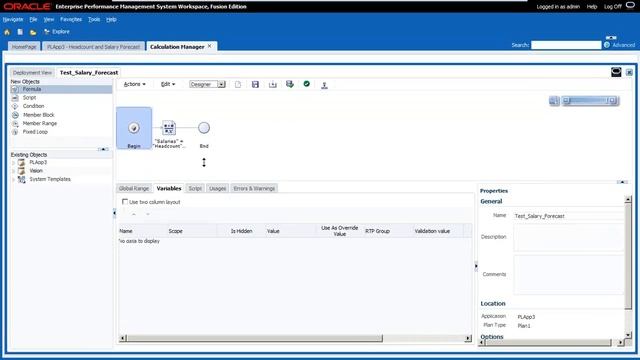Image resolution: width=640 pixels, height=360 pixels.
Task: Click the export icon at the toolbar end
Action: coord(324,85)
